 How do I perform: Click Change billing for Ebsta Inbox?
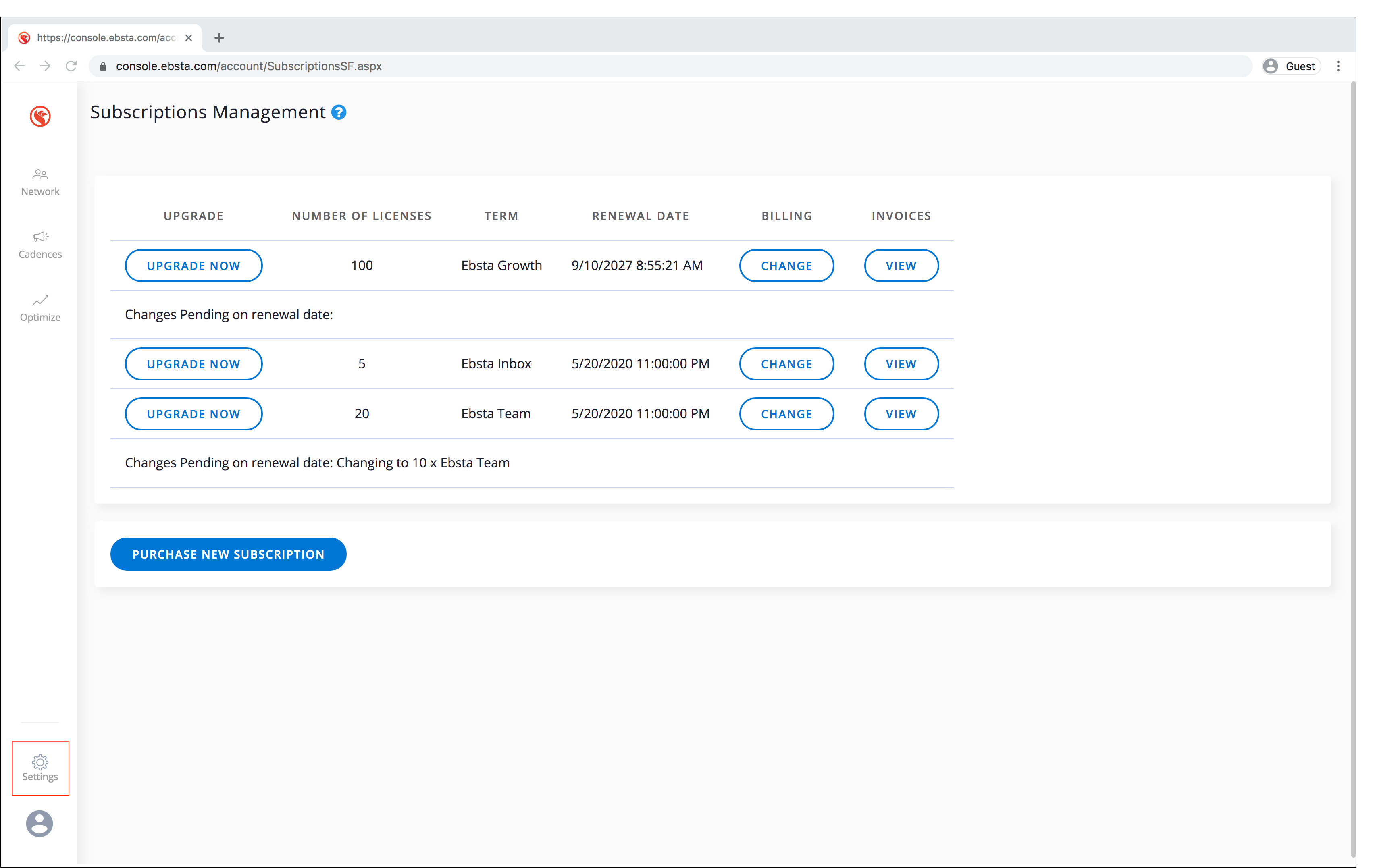point(786,364)
